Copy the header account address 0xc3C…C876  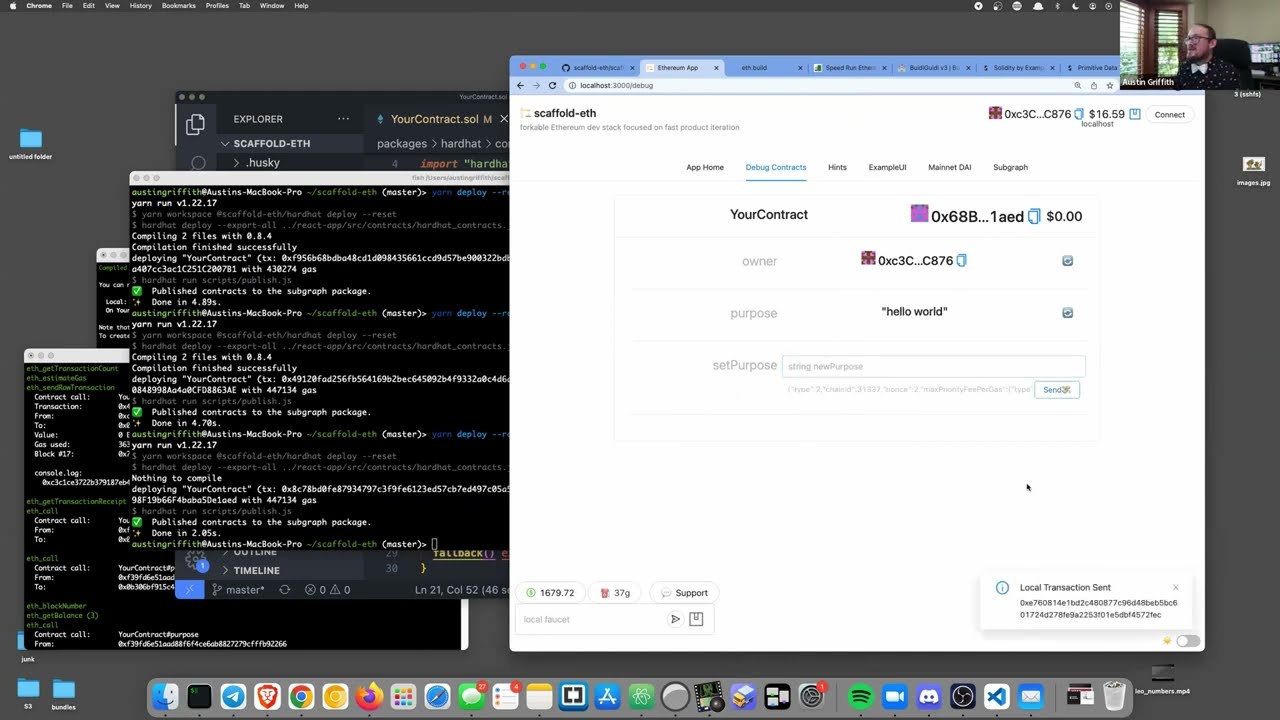click(1079, 114)
